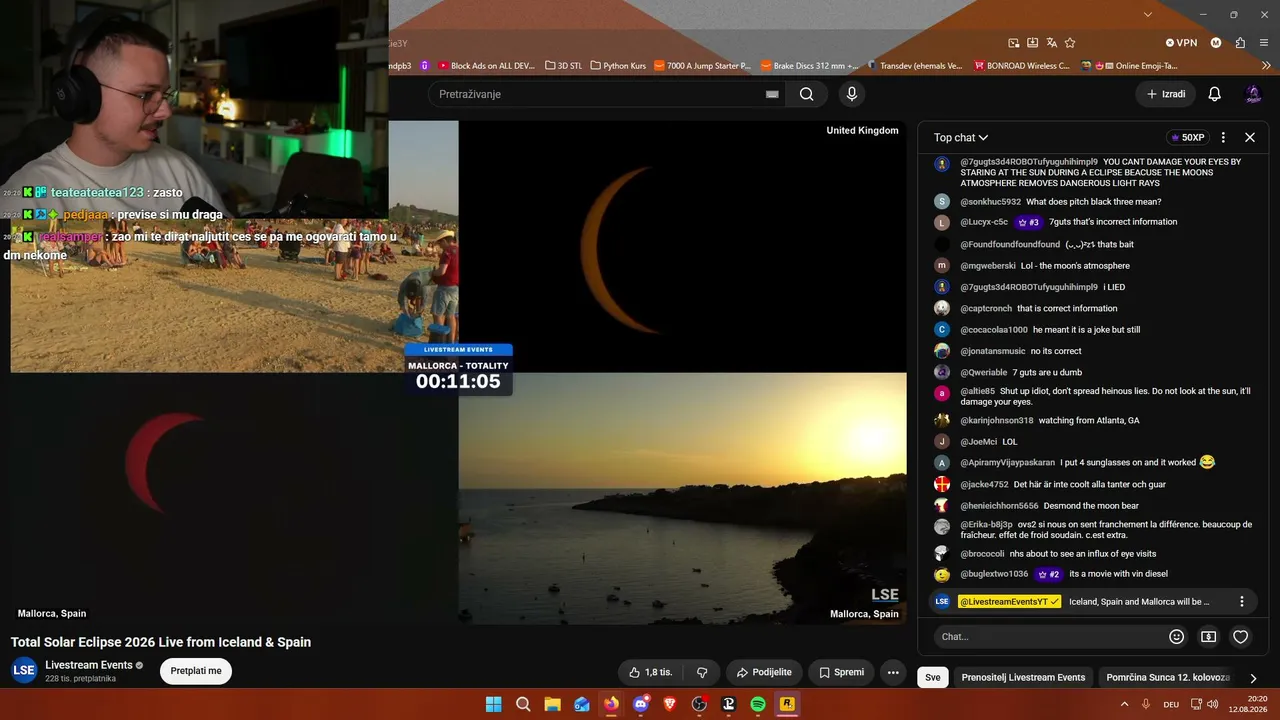Focus the Chat... message input
The height and width of the screenshot is (720, 1280).
[1050, 636]
